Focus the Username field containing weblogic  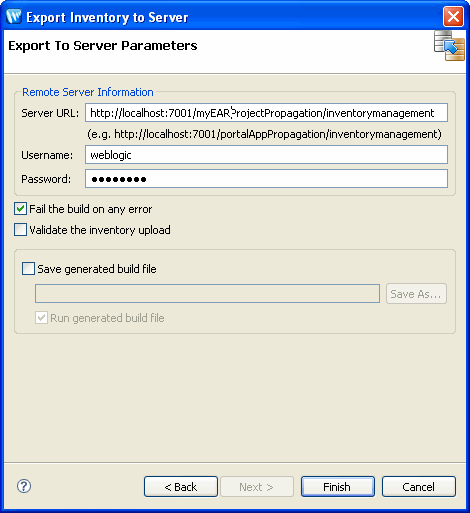tap(266, 155)
